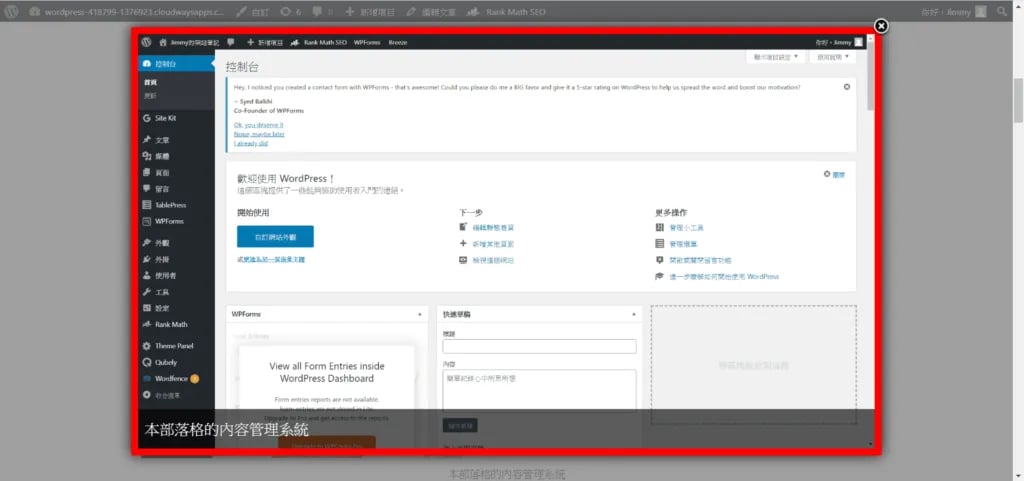The width and height of the screenshot is (1024, 481).
Task: Open 設定 settings icon in sidebar
Action: 147,308
